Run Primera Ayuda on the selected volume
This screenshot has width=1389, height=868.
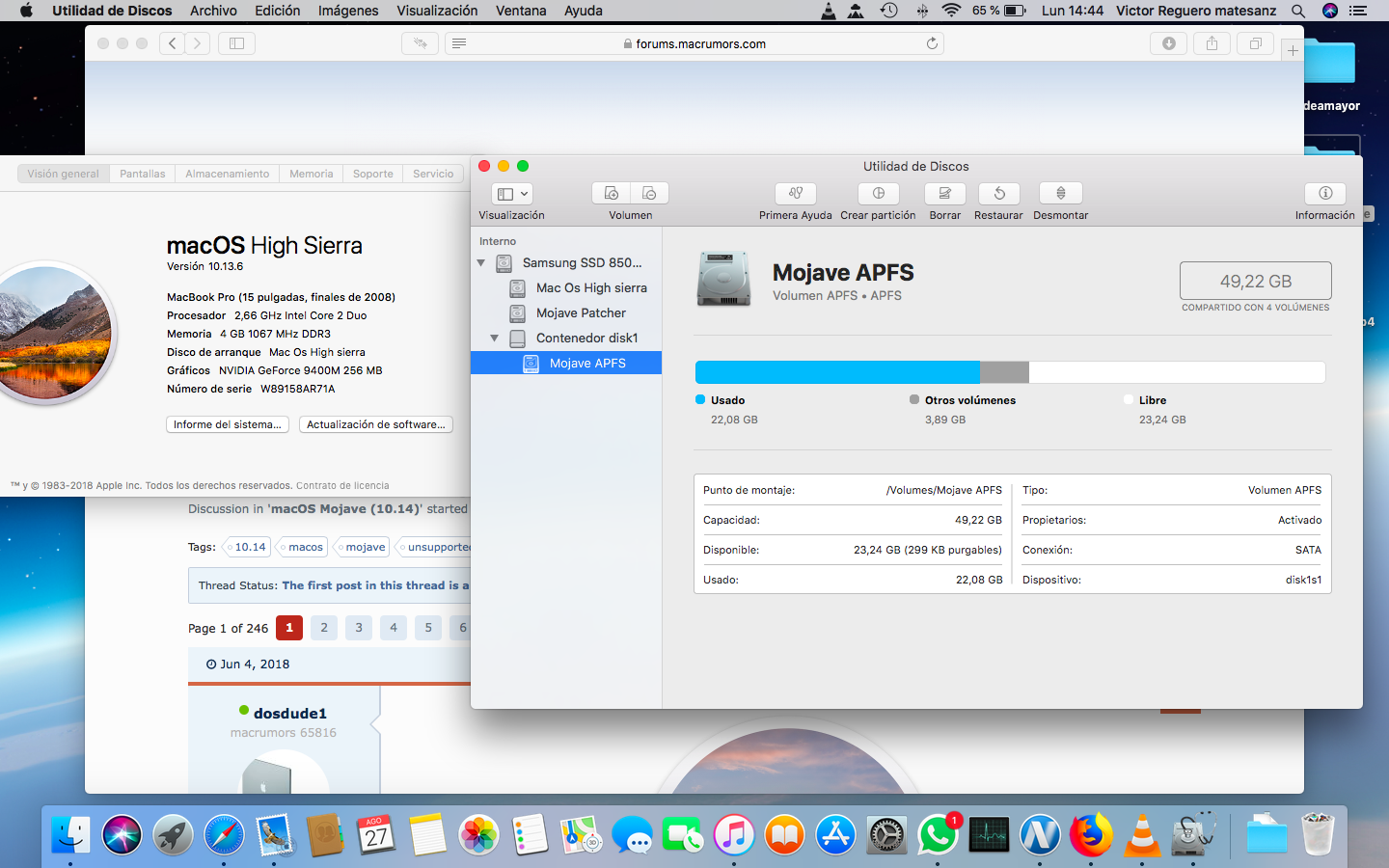[795, 193]
